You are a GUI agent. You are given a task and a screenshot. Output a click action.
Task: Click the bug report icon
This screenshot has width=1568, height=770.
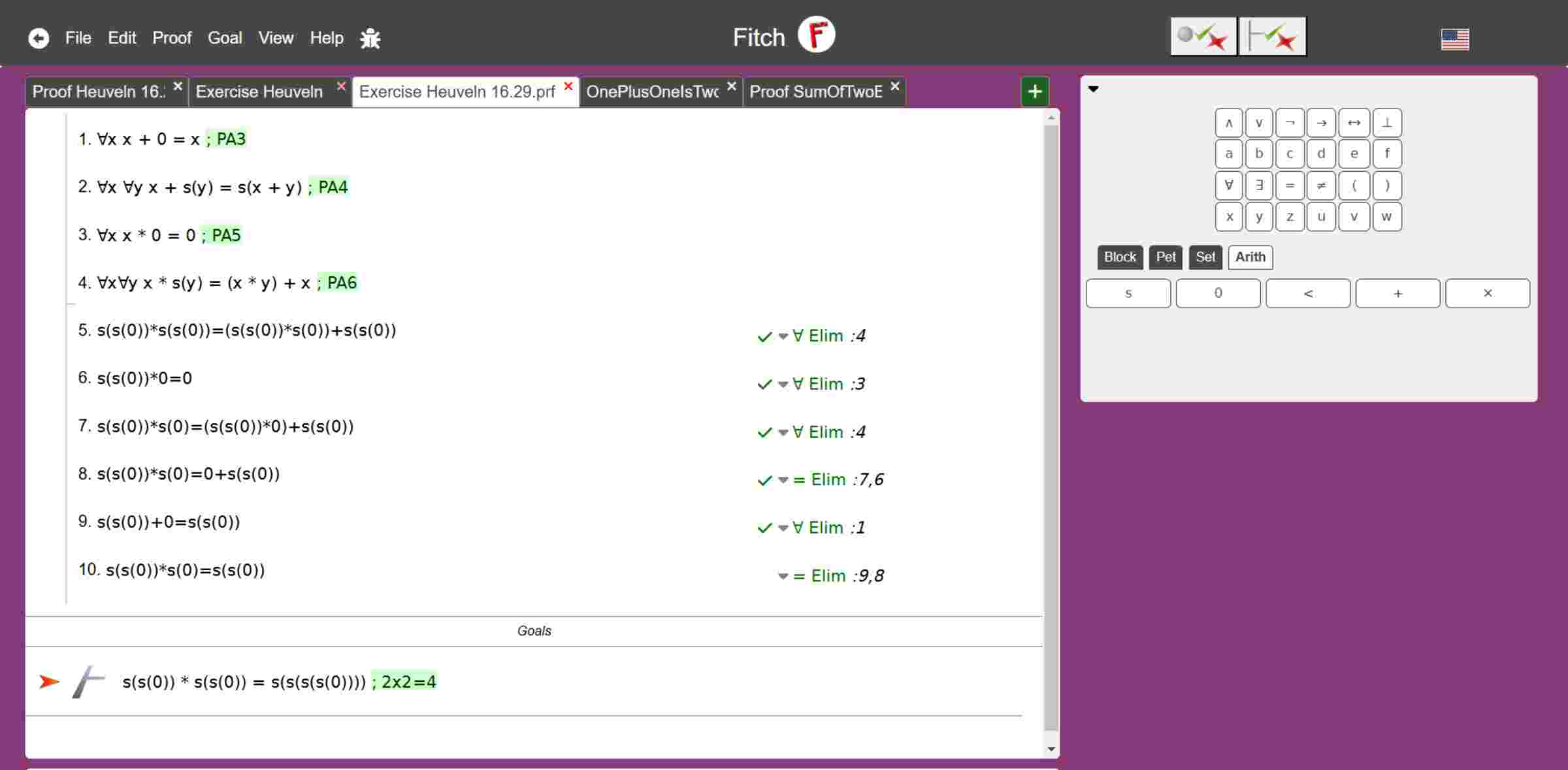click(x=370, y=39)
